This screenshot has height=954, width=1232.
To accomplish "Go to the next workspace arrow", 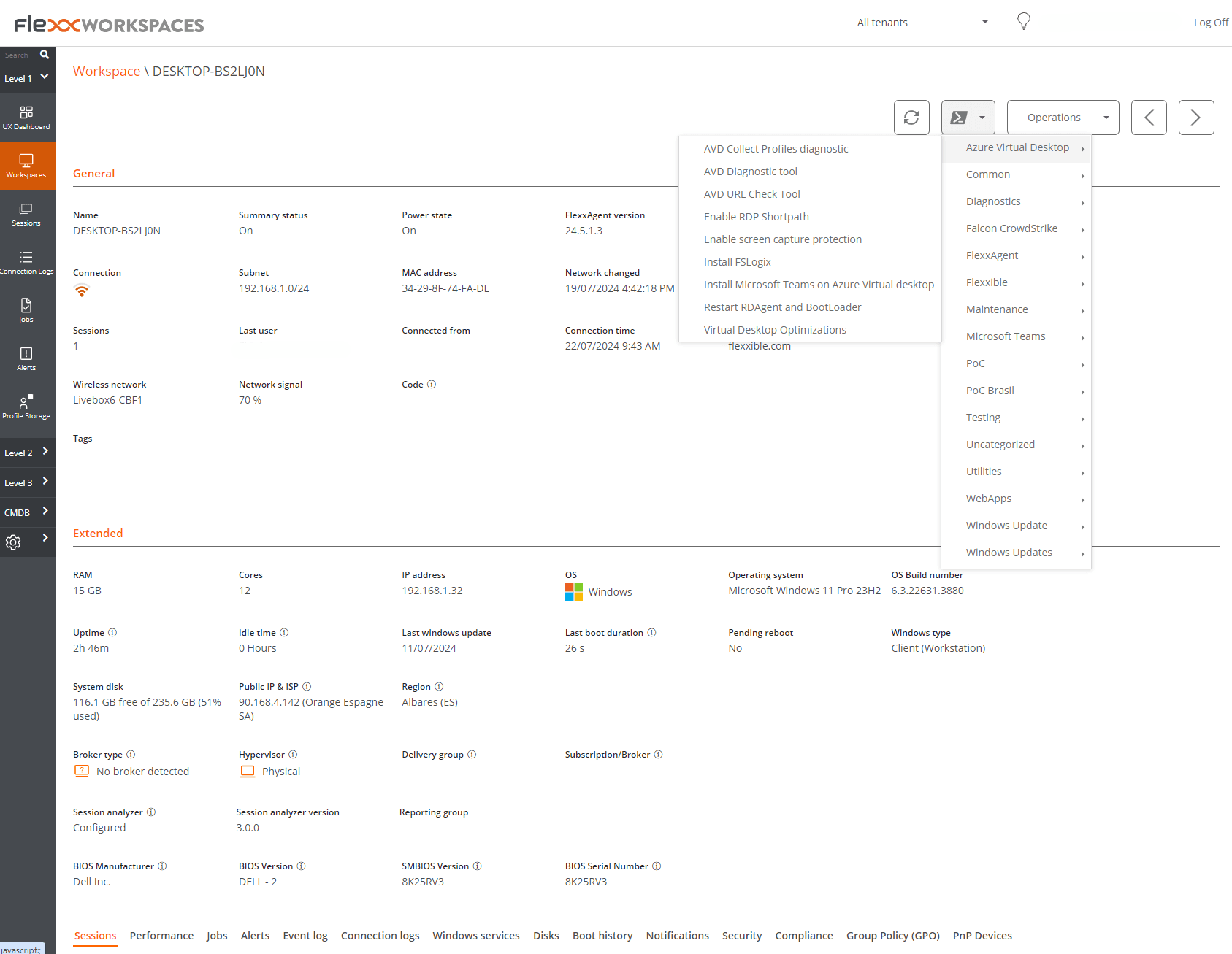I will (1196, 118).
